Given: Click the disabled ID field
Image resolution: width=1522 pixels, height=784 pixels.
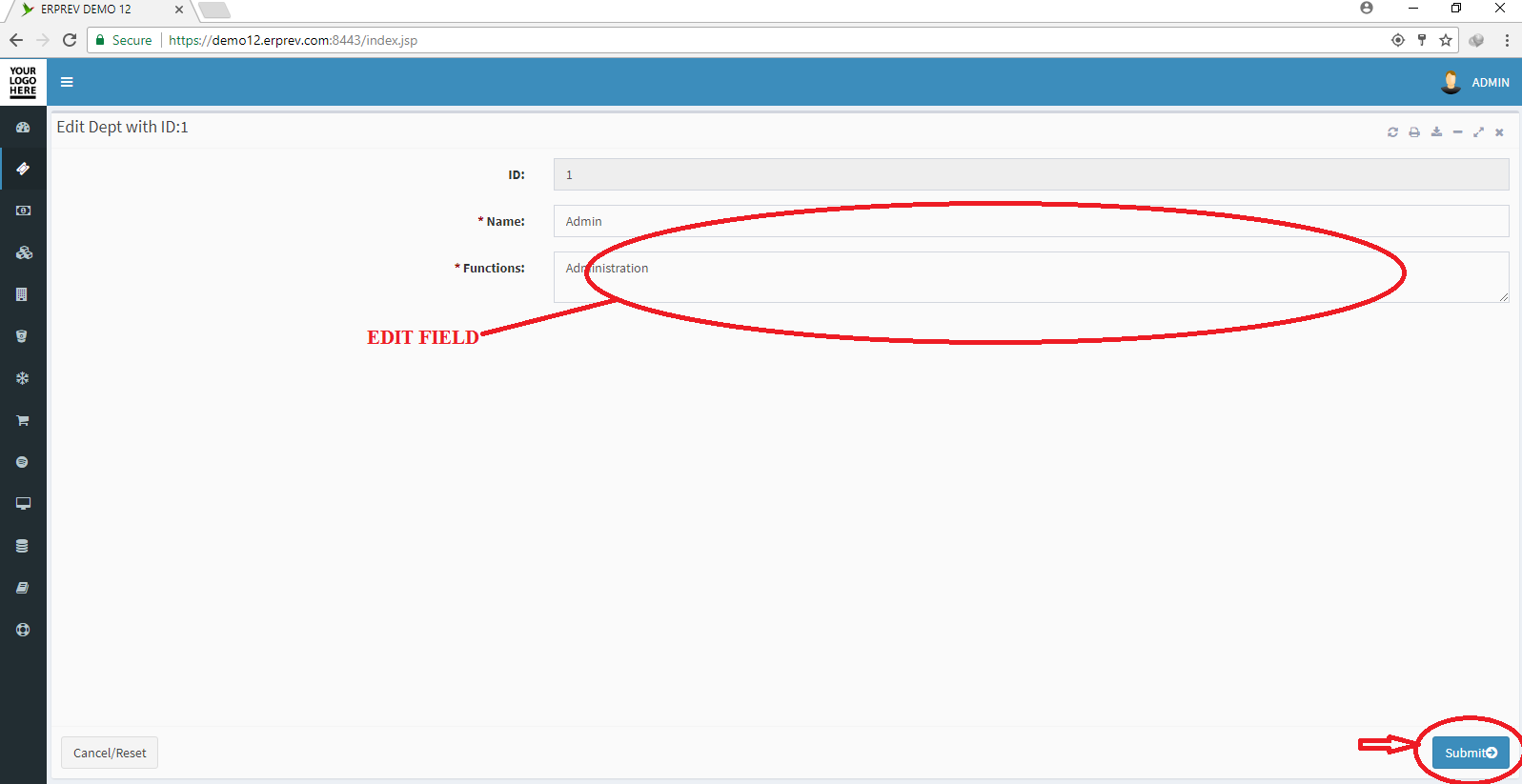Looking at the screenshot, I should [x=1031, y=174].
